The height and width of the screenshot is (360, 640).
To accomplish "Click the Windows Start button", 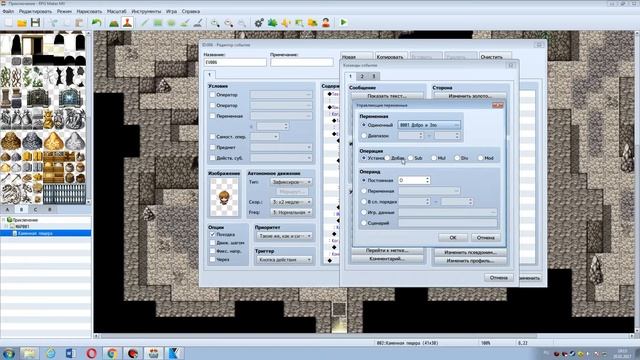I will [x=8, y=353].
